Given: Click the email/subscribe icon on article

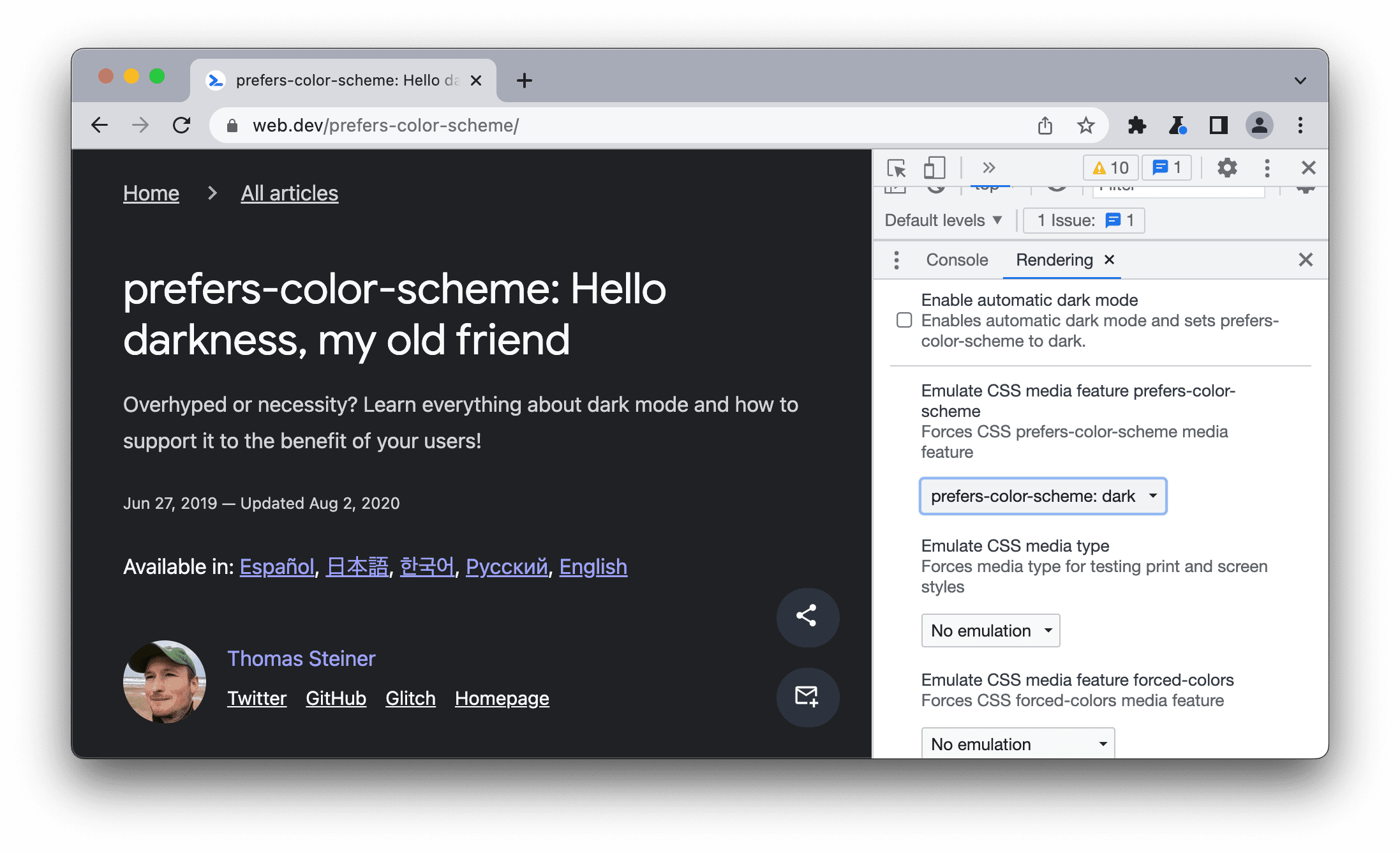Looking at the screenshot, I should [x=806, y=697].
